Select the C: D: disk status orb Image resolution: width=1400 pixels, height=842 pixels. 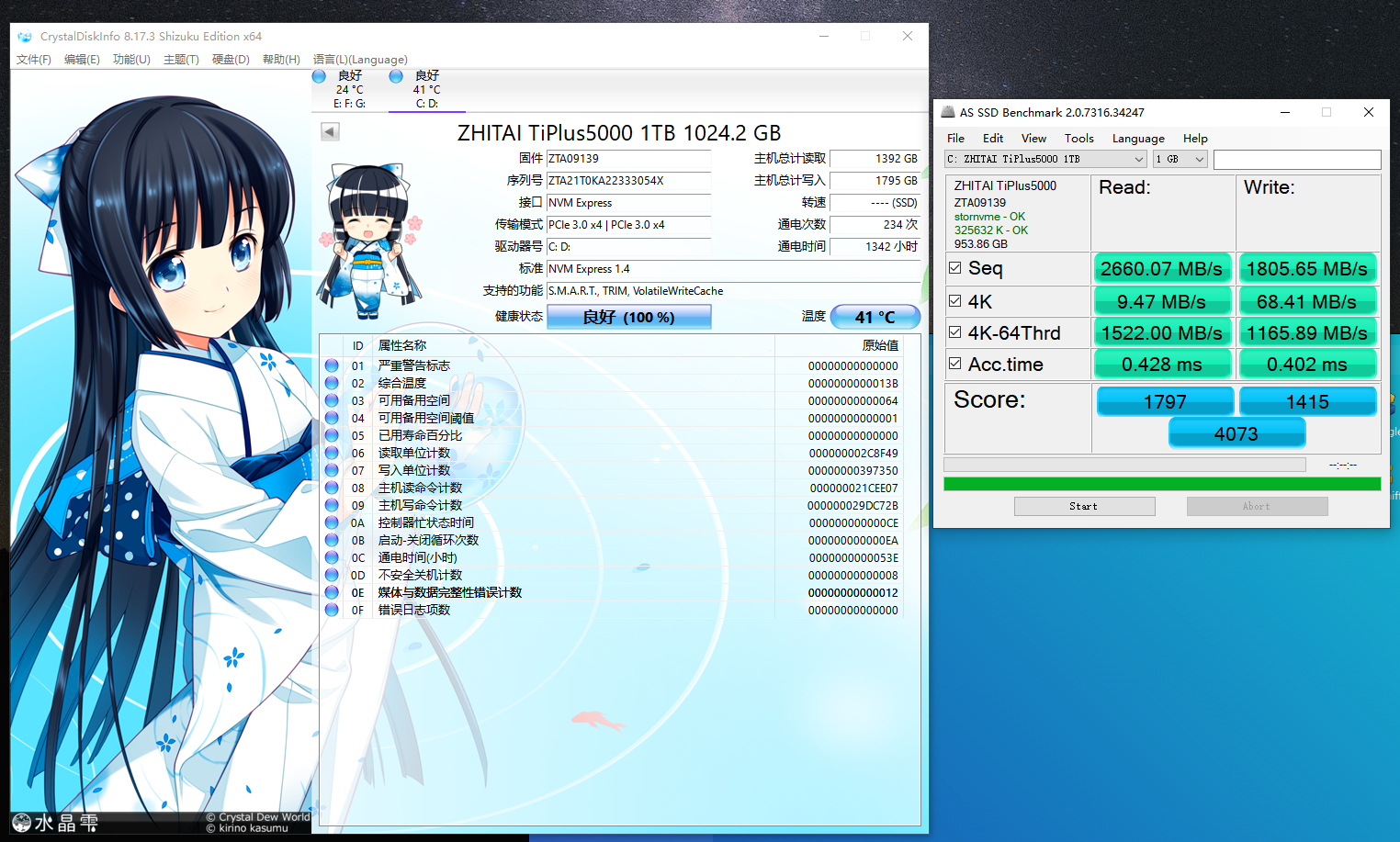396,76
